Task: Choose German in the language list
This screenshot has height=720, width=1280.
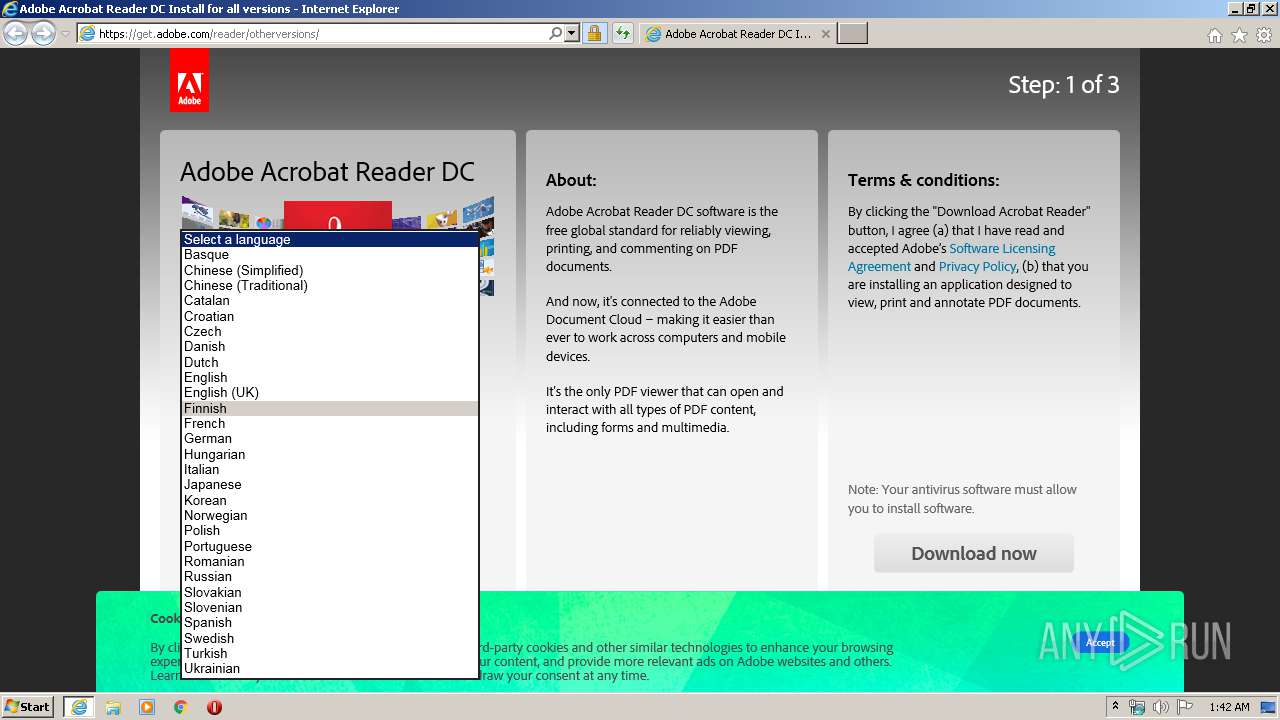Action: point(330,439)
